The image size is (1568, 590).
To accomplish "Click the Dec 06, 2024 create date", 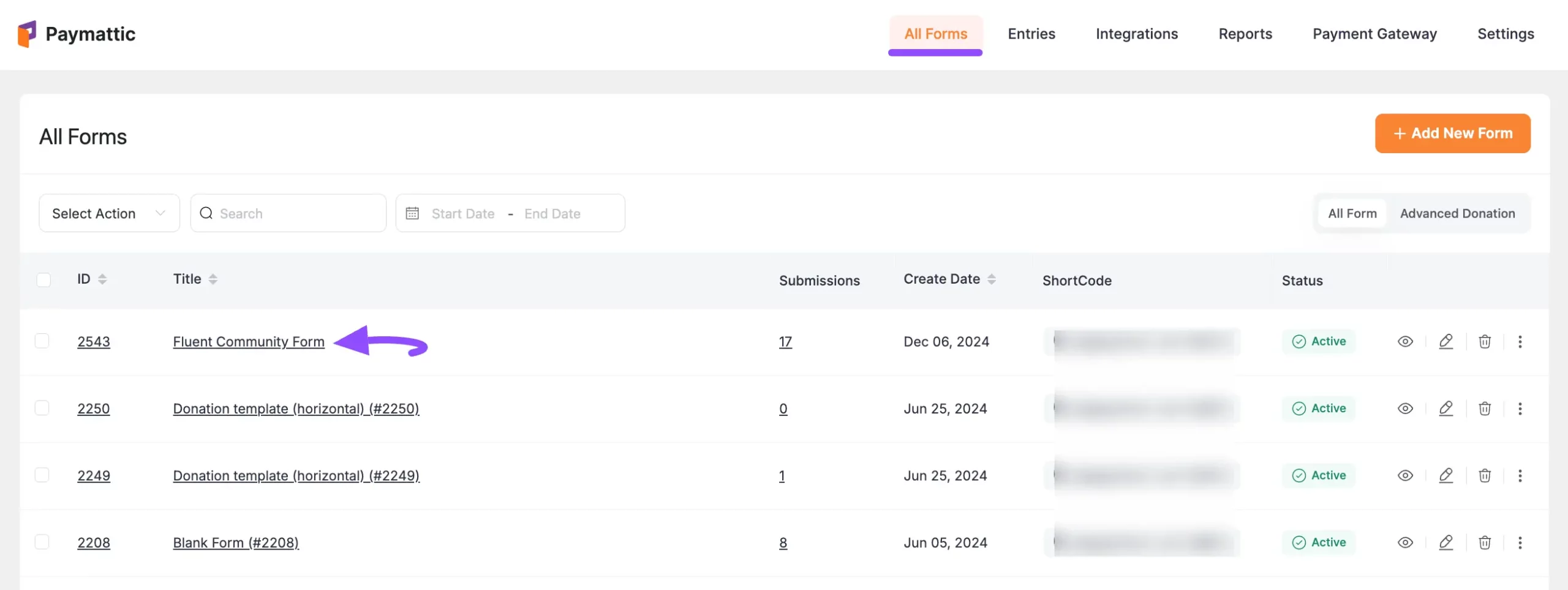I will (x=946, y=342).
